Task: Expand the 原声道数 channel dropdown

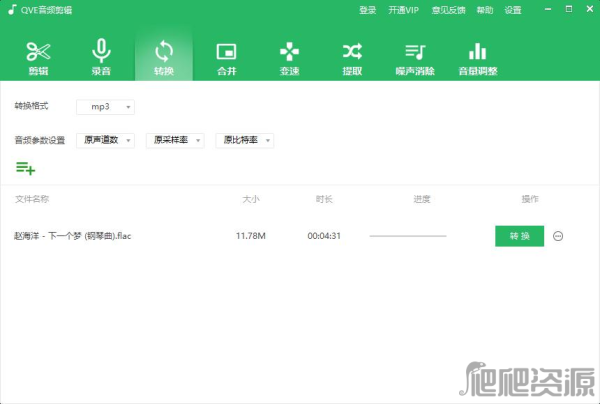Action: coord(105,140)
